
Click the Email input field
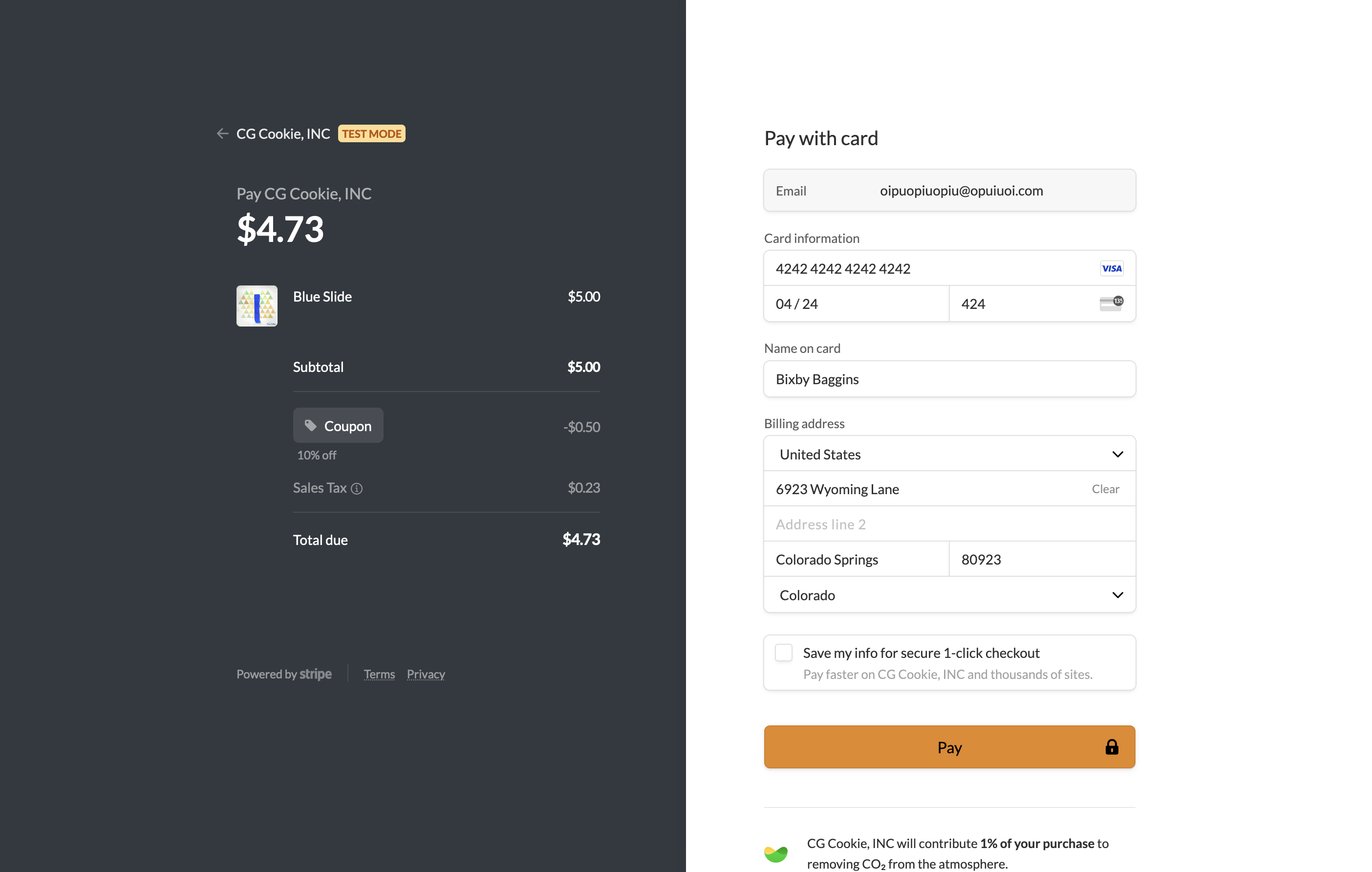pos(949,190)
